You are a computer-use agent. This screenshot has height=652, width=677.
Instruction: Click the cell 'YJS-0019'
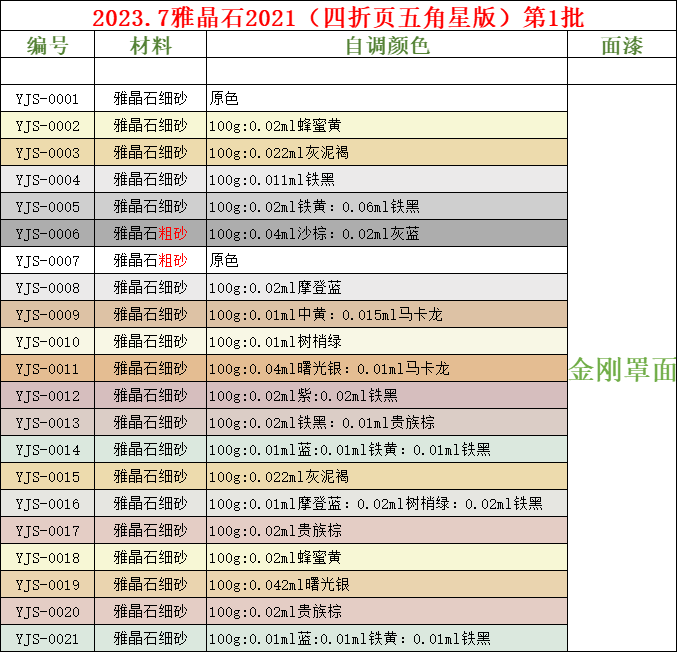47,585
